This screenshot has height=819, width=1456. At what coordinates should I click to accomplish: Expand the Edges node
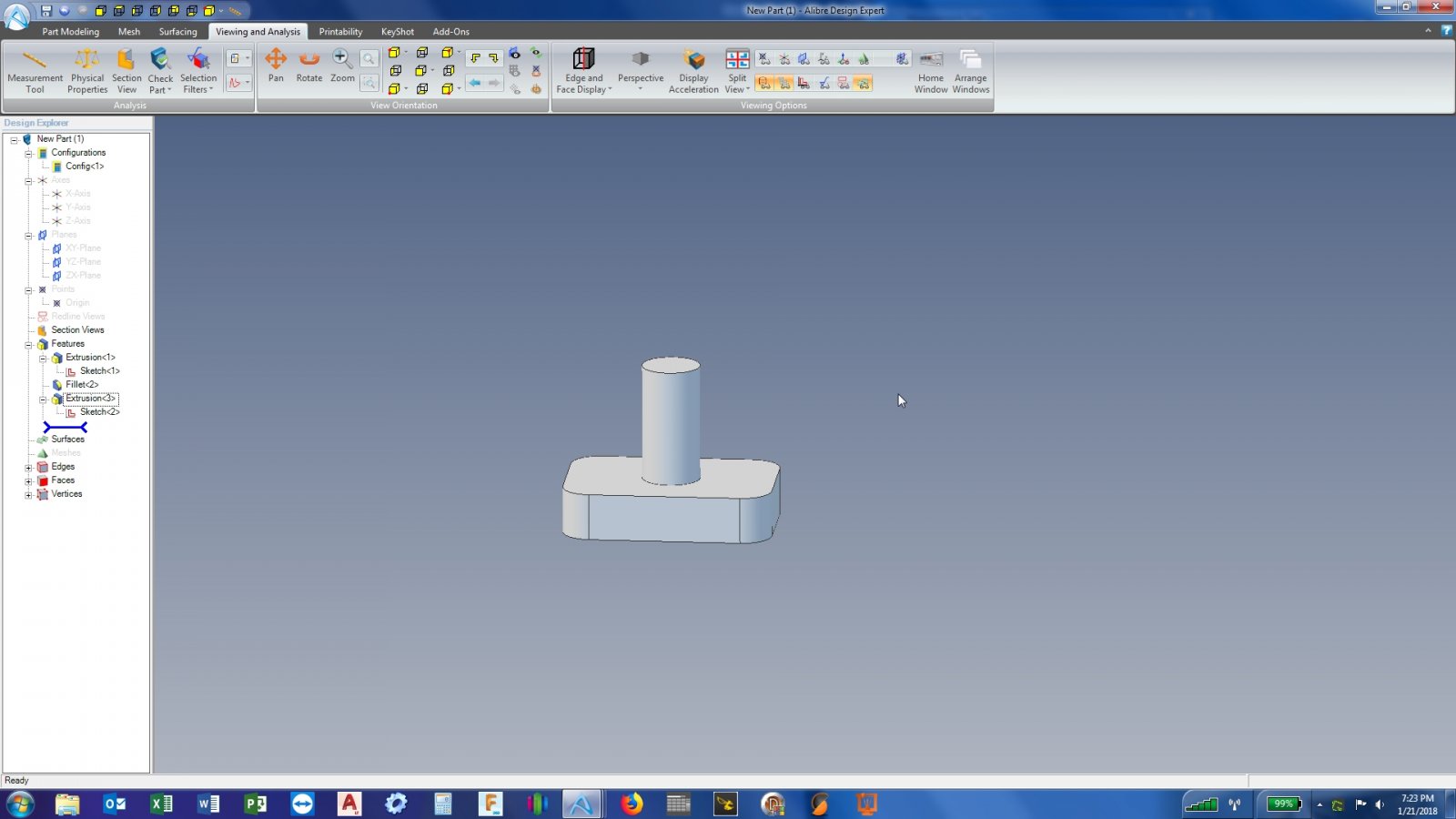click(28, 467)
